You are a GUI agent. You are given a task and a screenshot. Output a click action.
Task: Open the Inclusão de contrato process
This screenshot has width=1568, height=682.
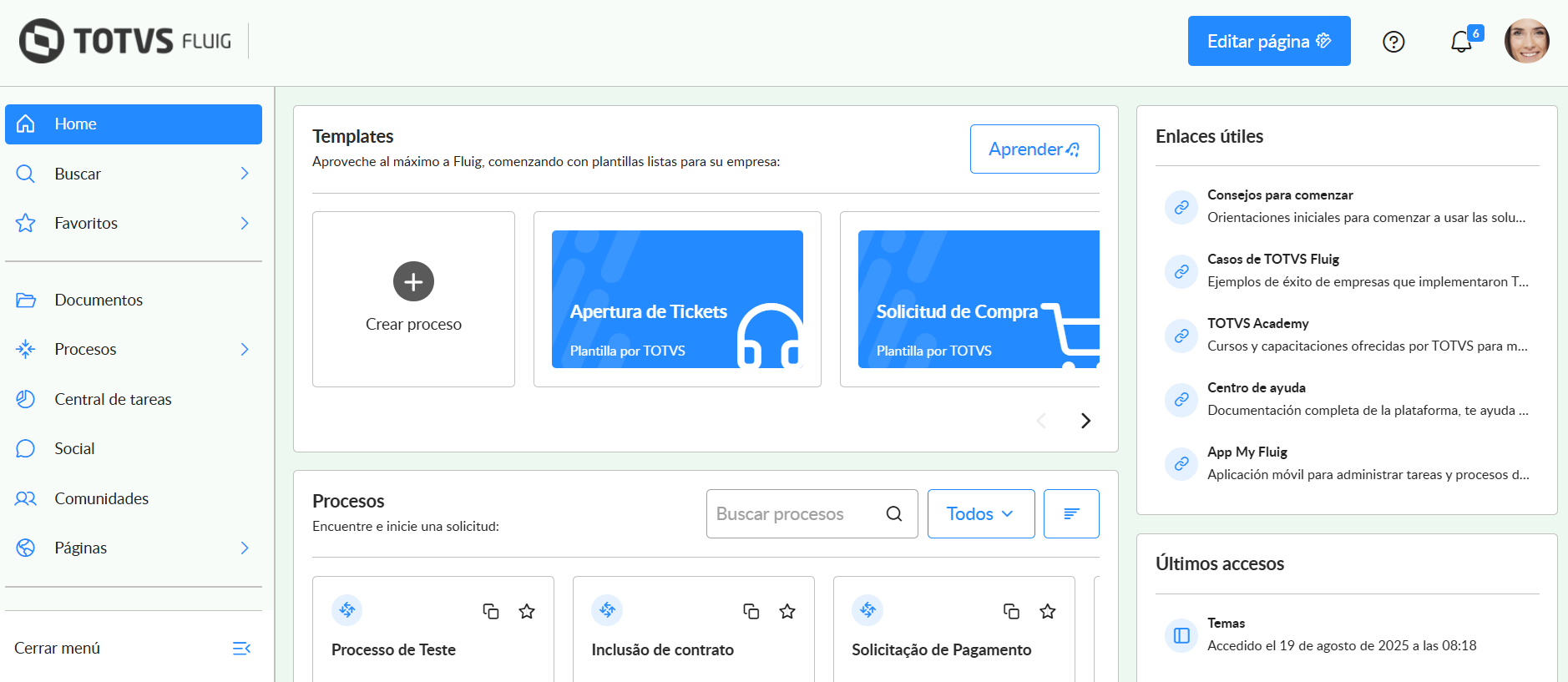pyautogui.click(x=663, y=649)
